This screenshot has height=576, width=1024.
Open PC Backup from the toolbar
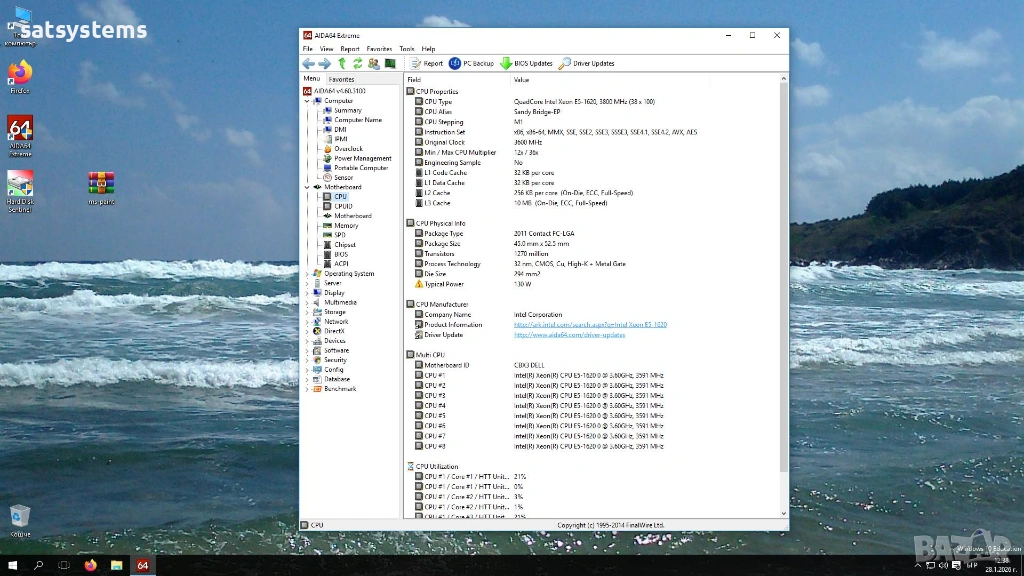[472, 63]
